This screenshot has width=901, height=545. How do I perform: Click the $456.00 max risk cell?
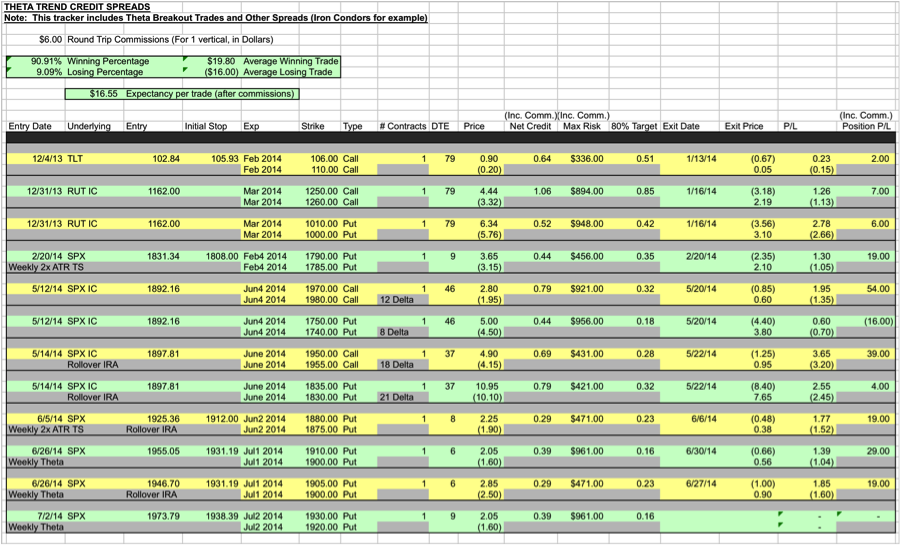pyautogui.click(x=587, y=256)
